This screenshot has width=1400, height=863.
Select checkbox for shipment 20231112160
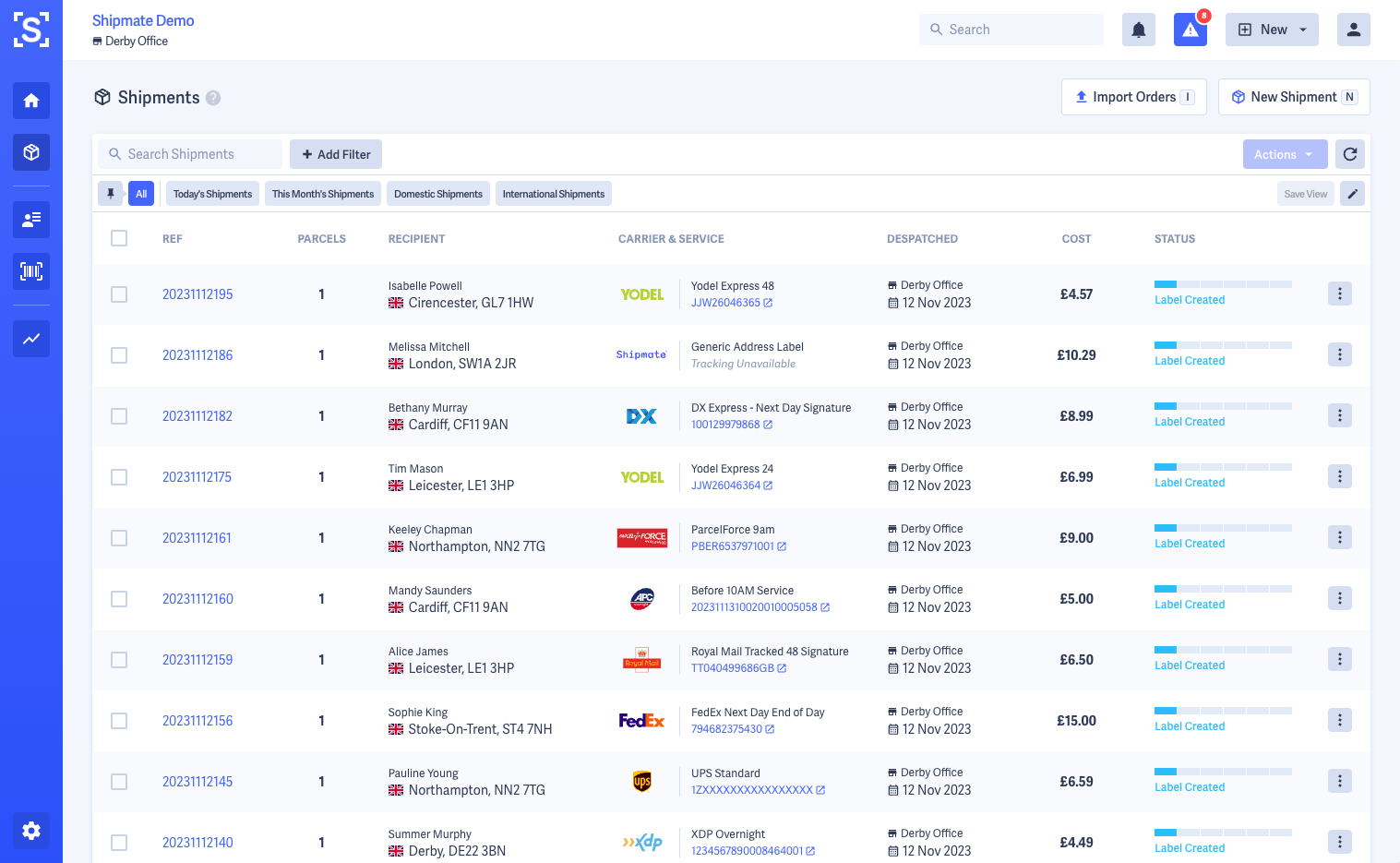(119, 599)
